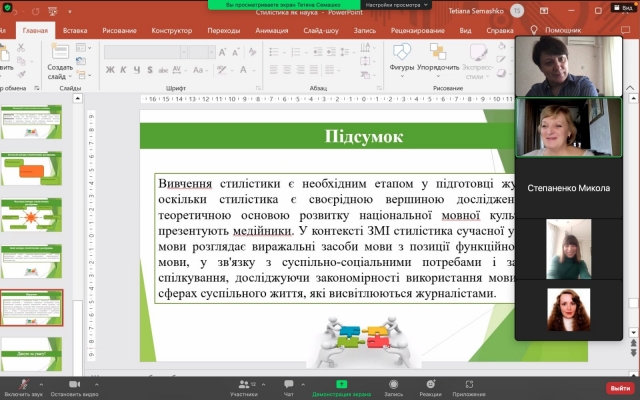Image resolution: width=640 pixels, height=400 pixels.
Task: Start sharing with Демонстрация экрана
Action: [341, 386]
